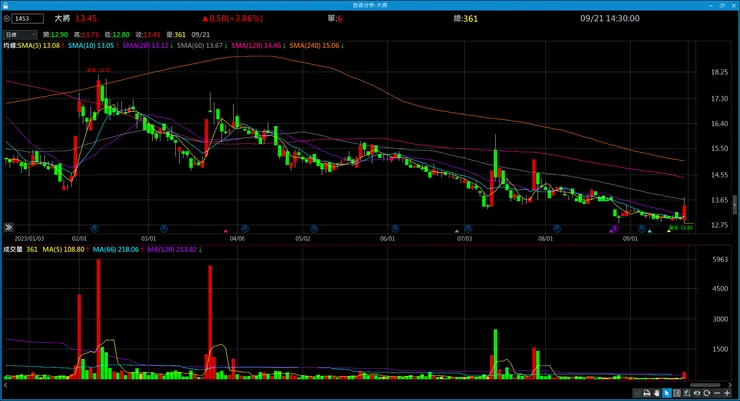Click the open price 開:12.90

[x=55, y=34]
